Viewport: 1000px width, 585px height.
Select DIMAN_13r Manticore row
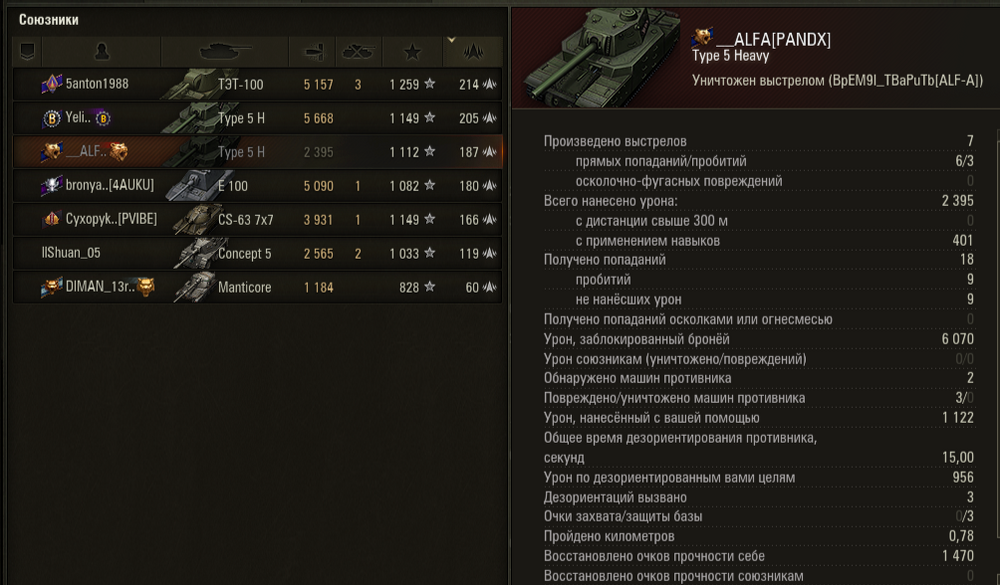coord(258,287)
